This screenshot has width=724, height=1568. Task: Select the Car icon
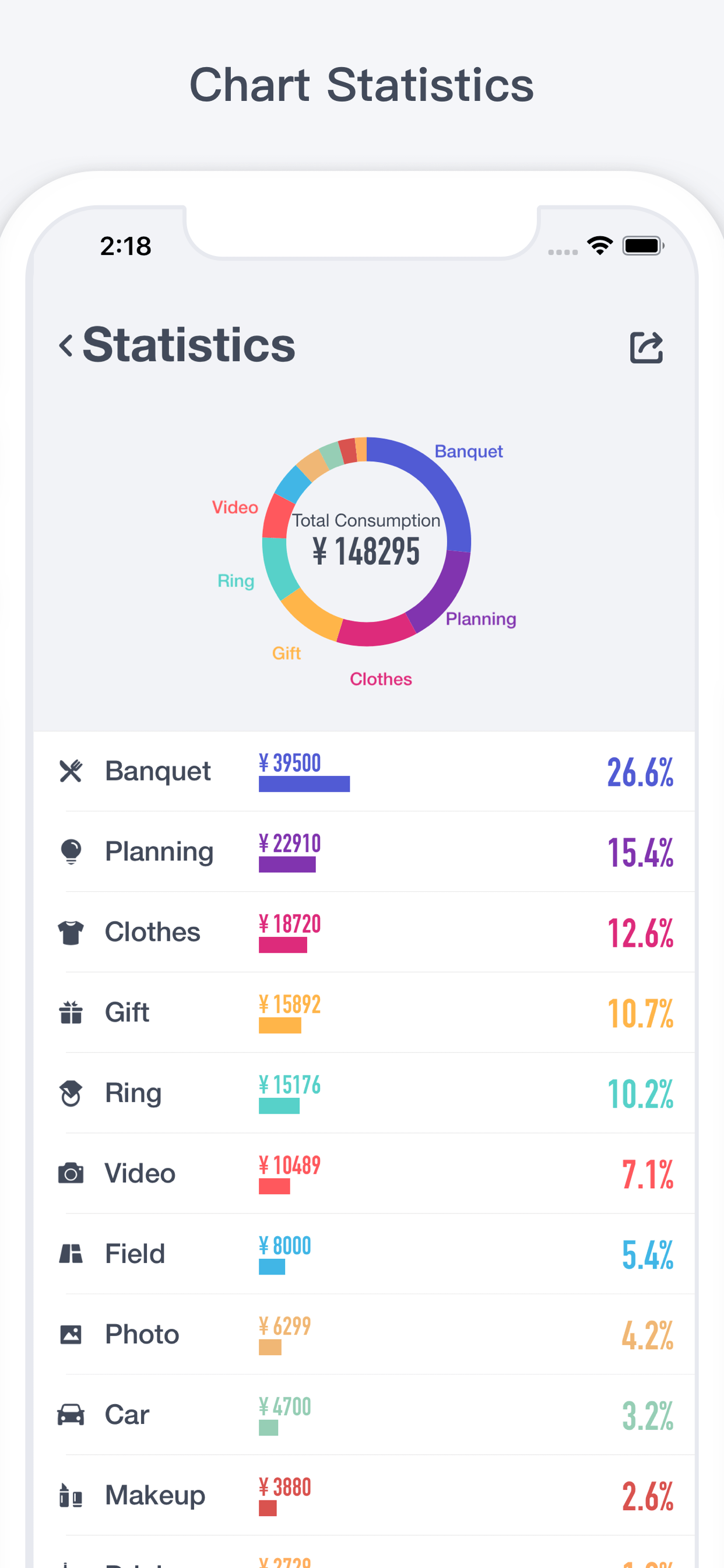pyautogui.click(x=71, y=1413)
